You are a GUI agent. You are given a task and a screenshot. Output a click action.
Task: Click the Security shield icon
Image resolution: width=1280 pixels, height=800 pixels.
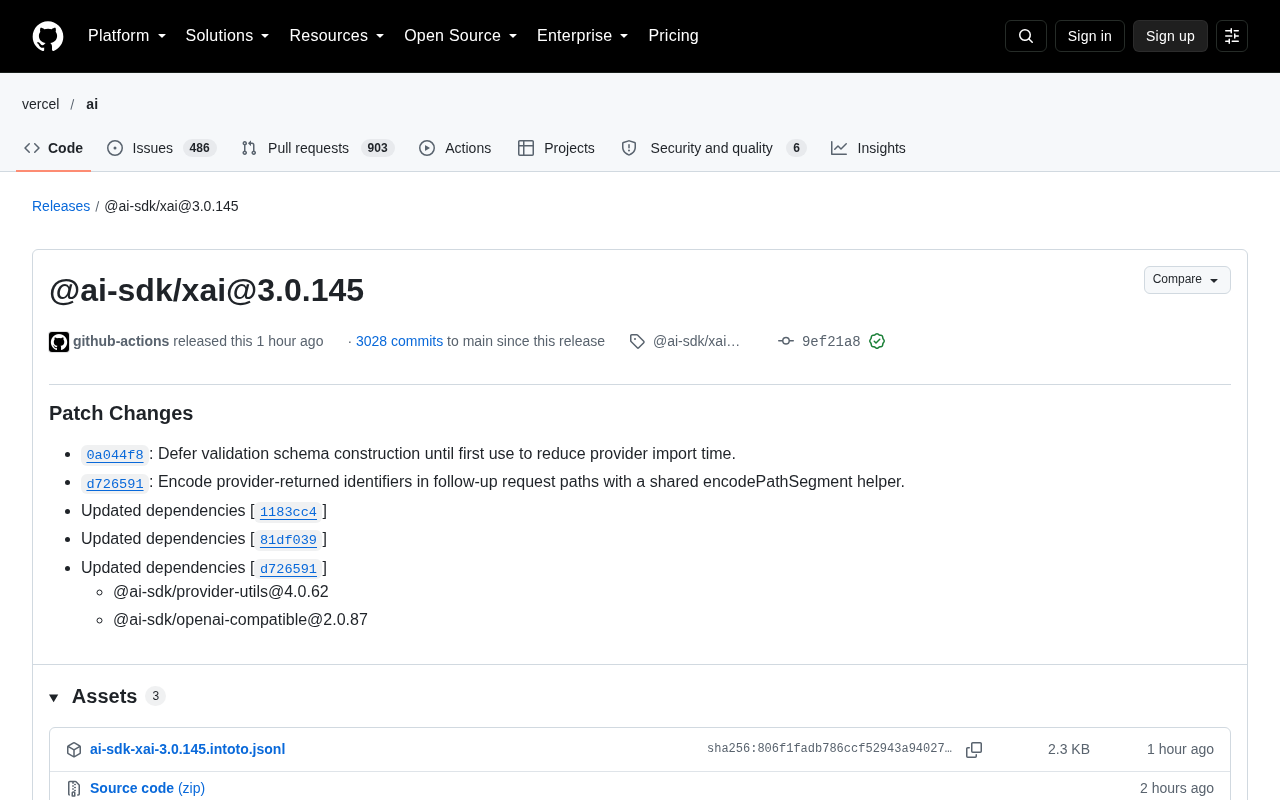(x=629, y=148)
